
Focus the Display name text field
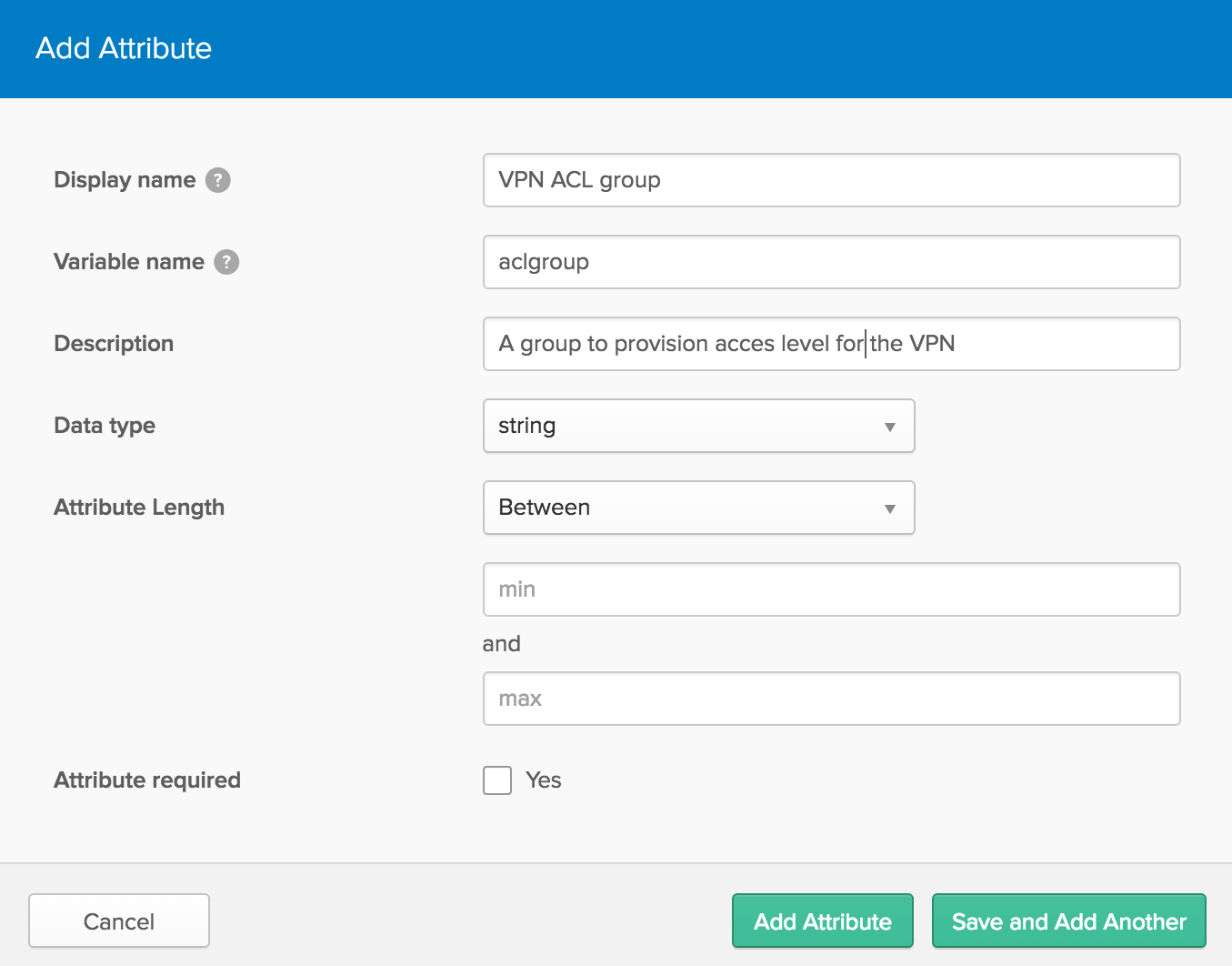click(831, 180)
